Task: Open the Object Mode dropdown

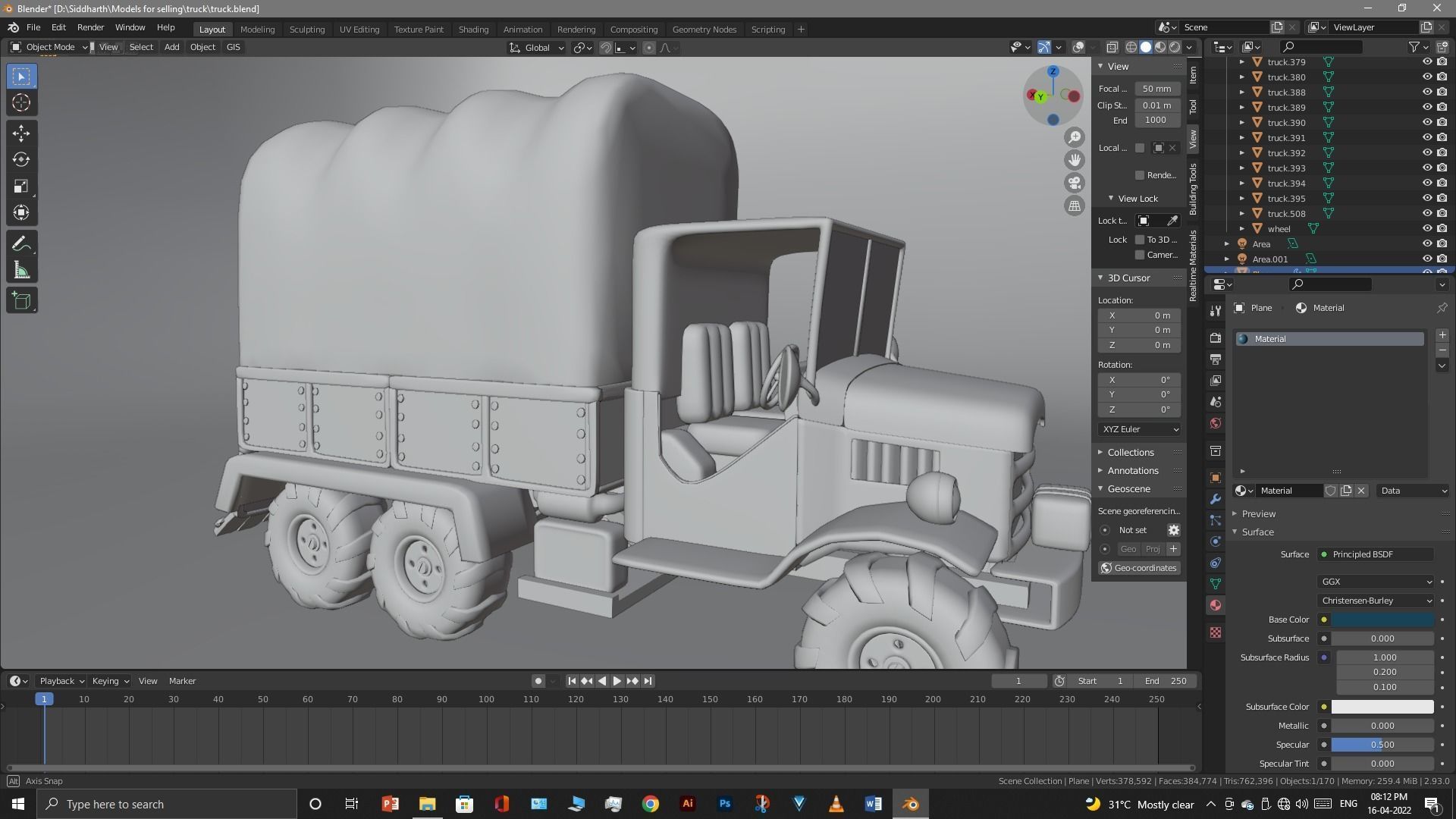Action: (x=49, y=47)
